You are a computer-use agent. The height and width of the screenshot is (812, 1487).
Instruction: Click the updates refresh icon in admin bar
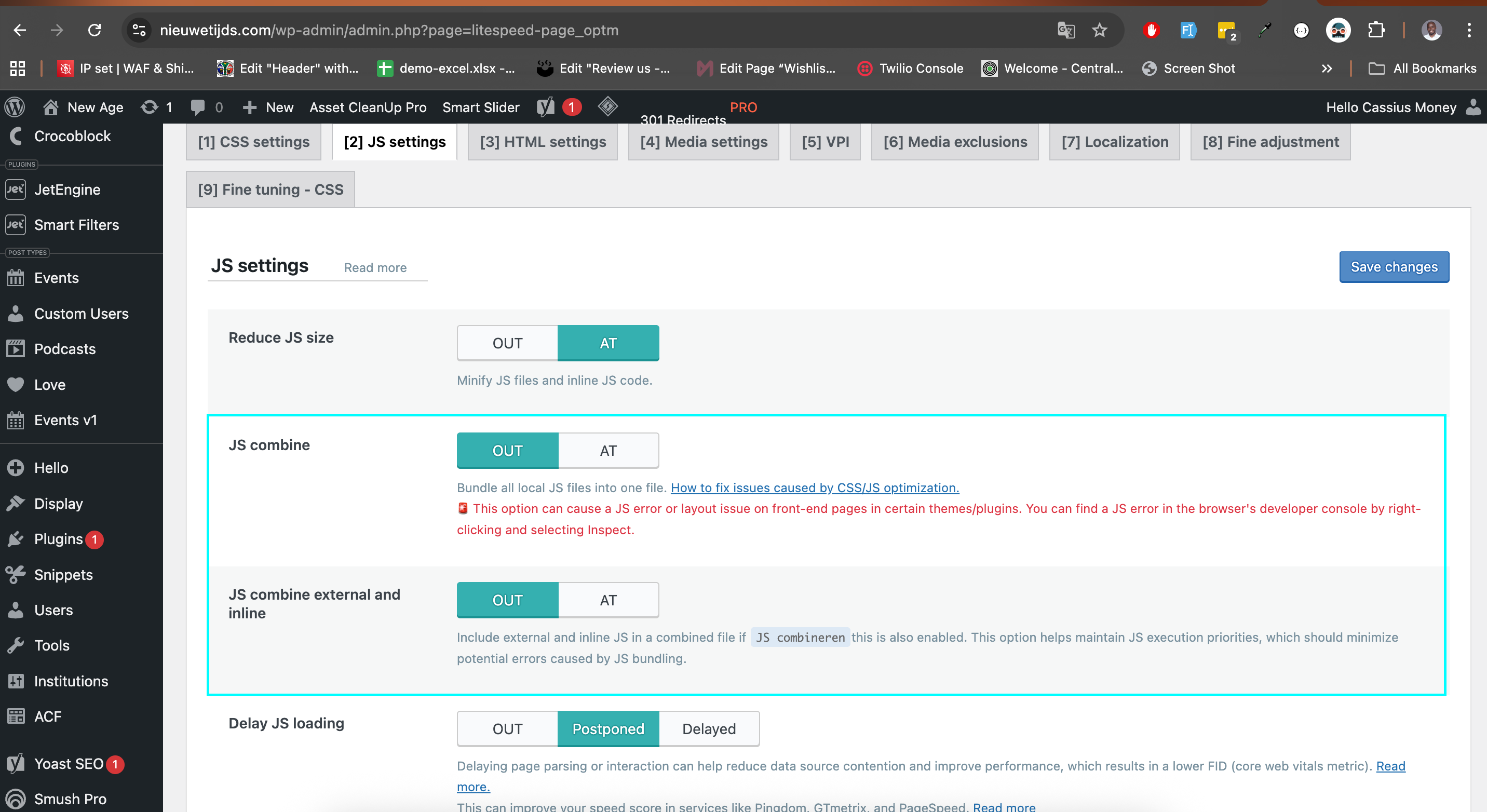click(x=150, y=107)
